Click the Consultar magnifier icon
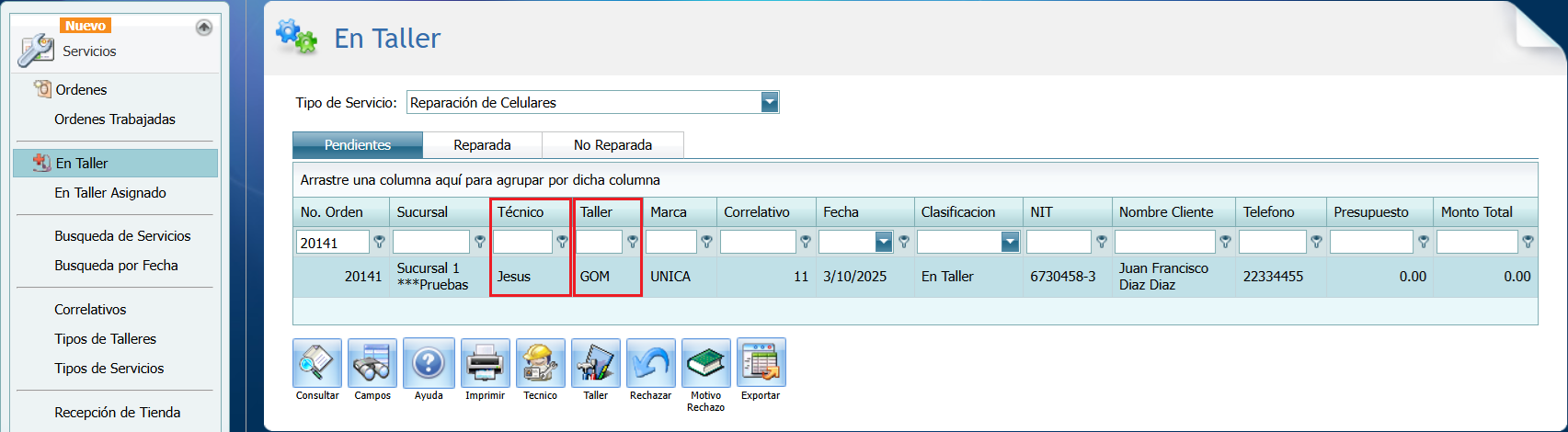This screenshot has width=1568, height=432. (317, 362)
